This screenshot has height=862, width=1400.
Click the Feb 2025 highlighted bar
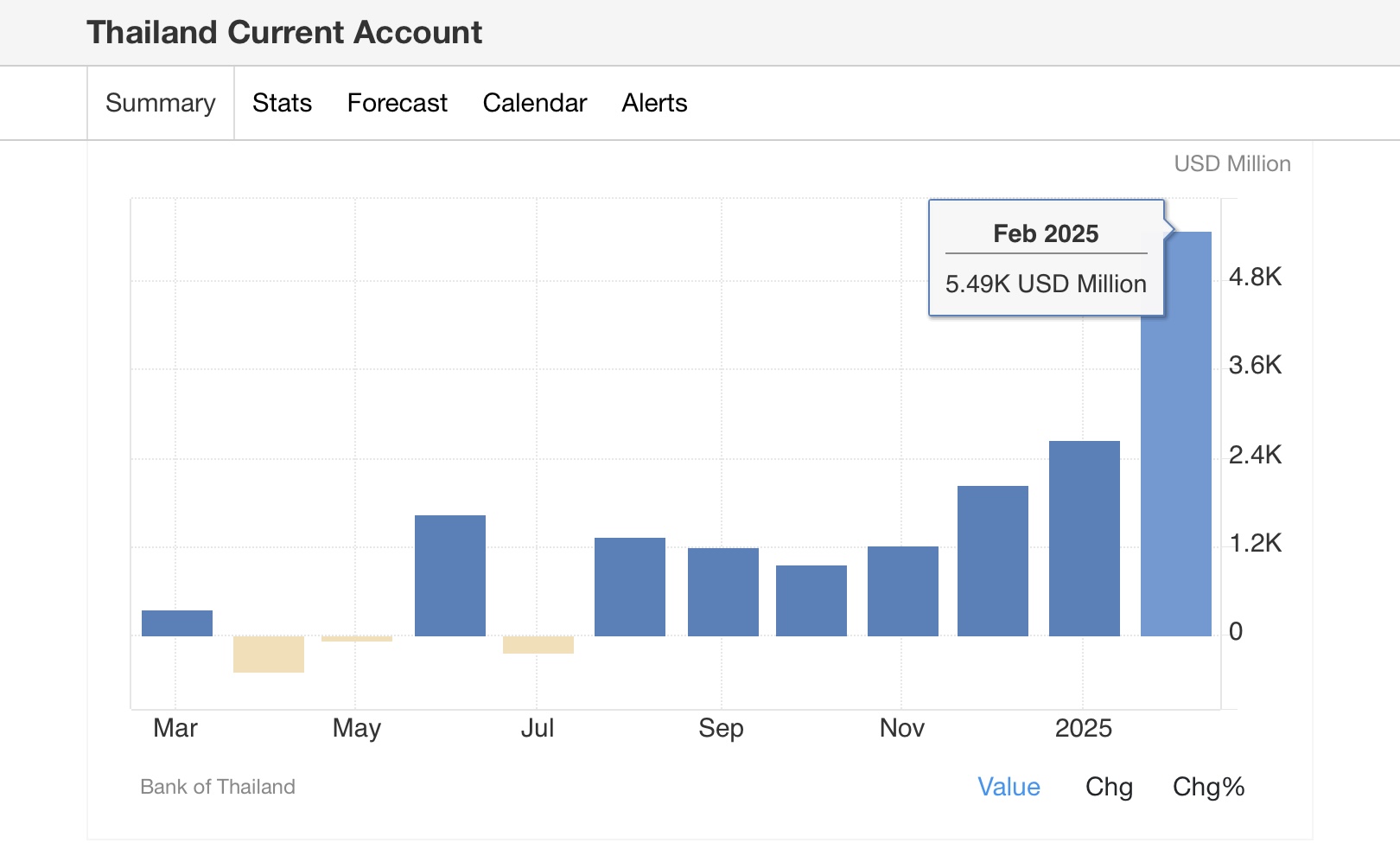tap(1176, 434)
